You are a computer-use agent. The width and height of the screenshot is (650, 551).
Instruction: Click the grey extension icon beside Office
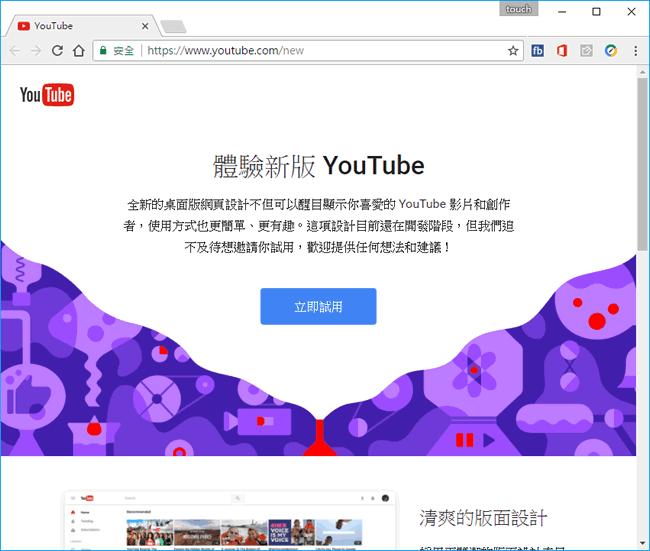point(586,50)
